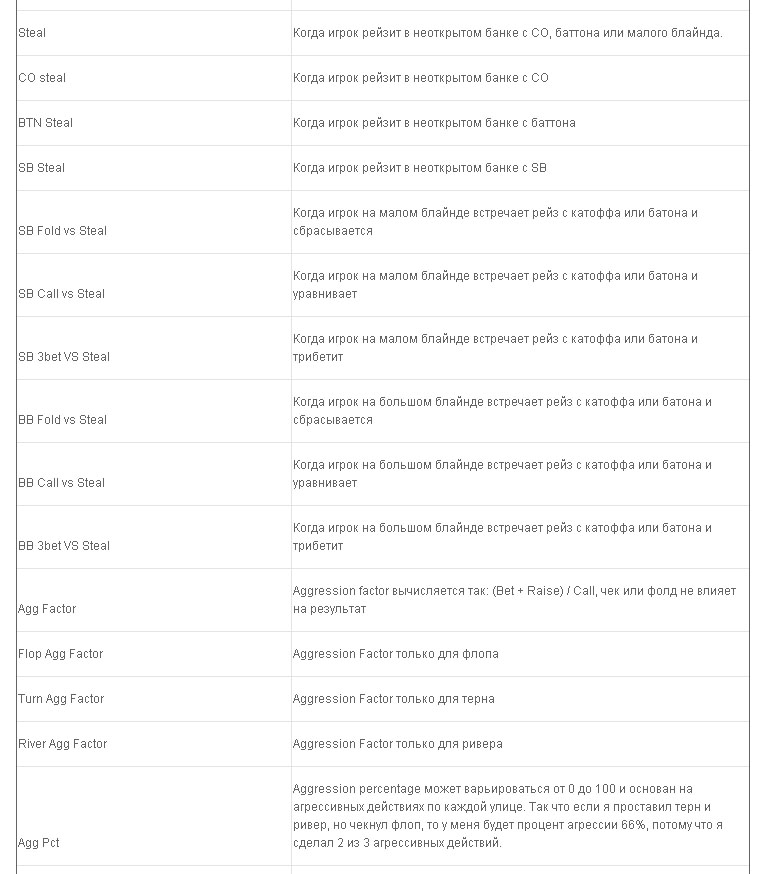Screen dimensions: 766x874
Task: Select the Flop Agg Factor label
Action: pyautogui.click(x=61, y=654)
